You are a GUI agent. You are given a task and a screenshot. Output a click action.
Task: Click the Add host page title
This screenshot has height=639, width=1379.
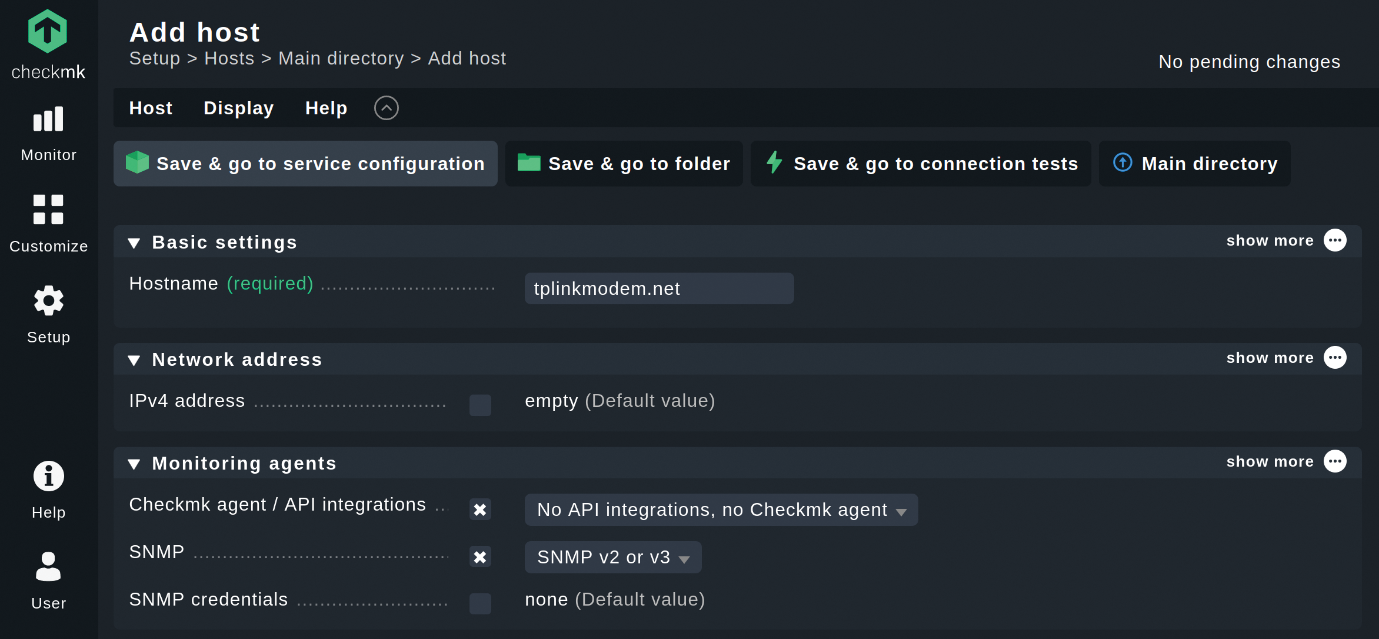pyautogui.click(x=195, y=32)
